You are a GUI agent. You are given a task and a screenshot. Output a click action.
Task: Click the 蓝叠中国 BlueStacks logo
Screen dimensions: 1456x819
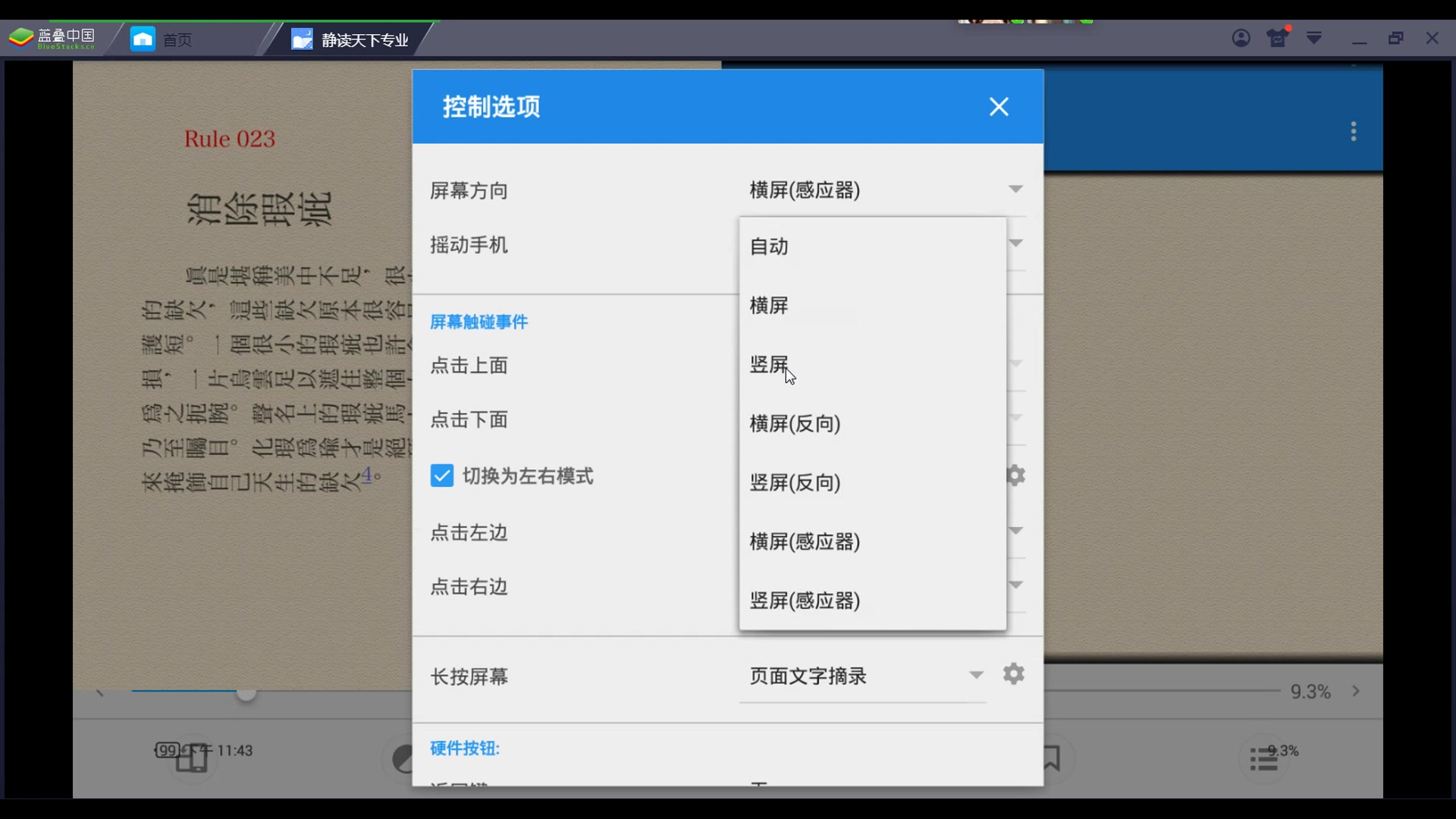52,38
